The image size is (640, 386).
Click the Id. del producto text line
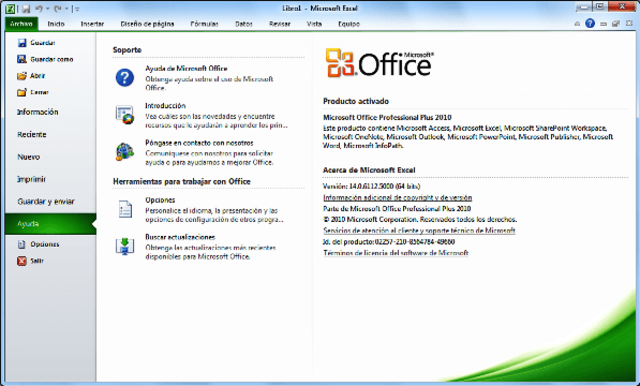coord(389,242)
